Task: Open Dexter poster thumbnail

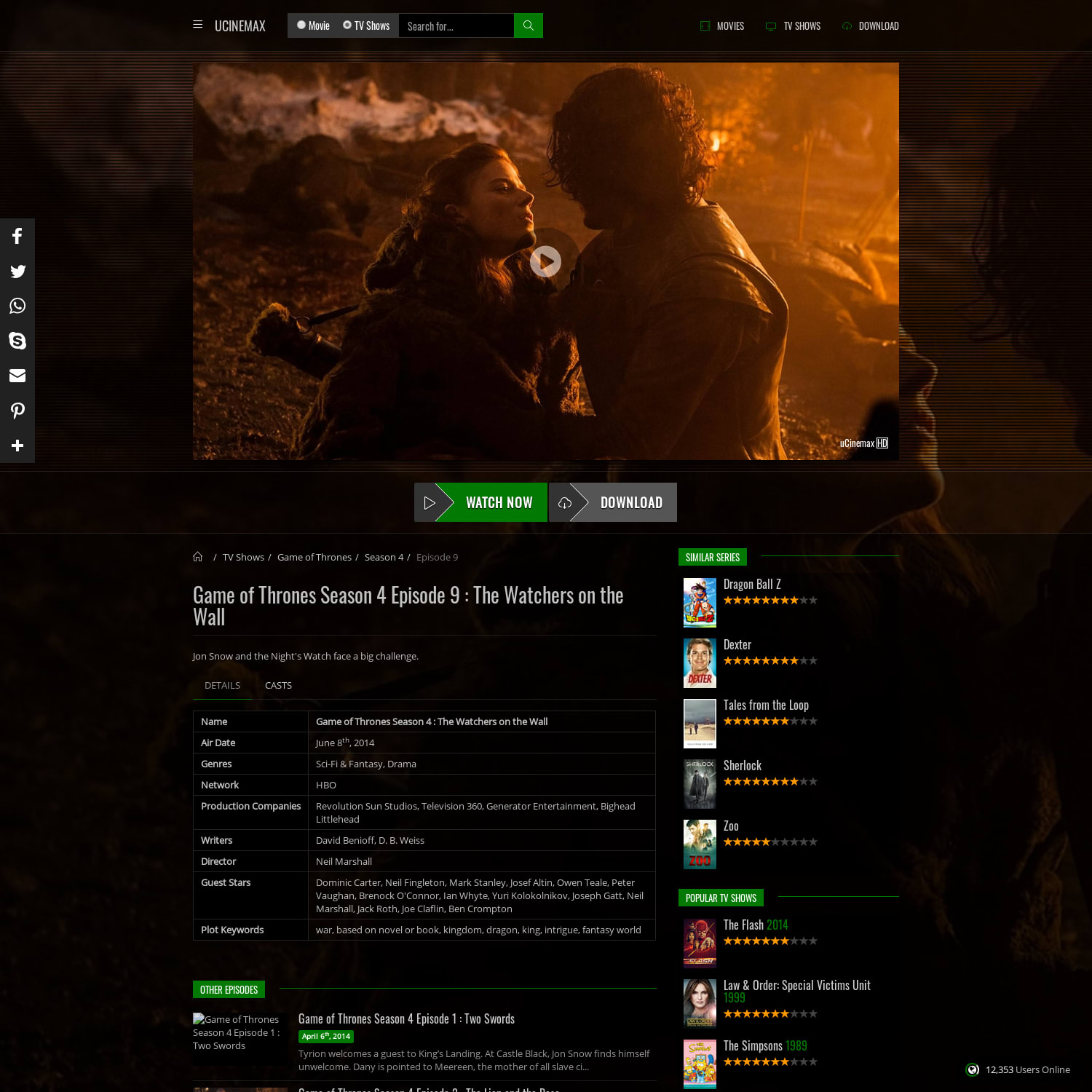Action: pyautogui.click(x=700, y=663)
